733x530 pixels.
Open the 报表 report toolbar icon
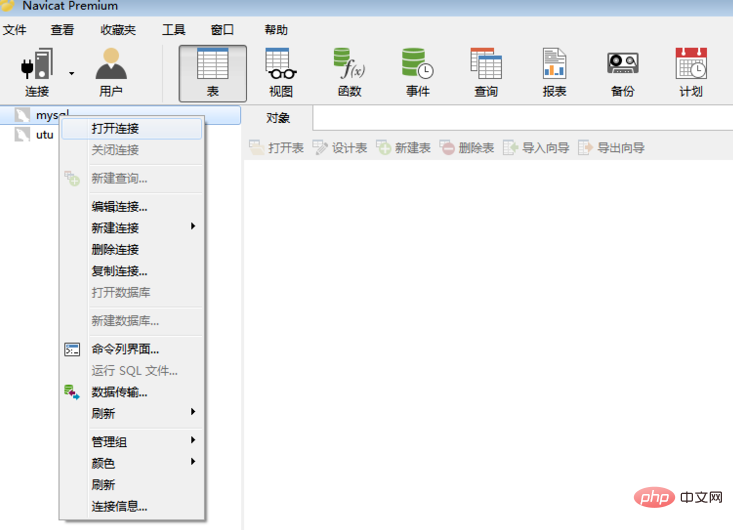click(x=554, y=72)
